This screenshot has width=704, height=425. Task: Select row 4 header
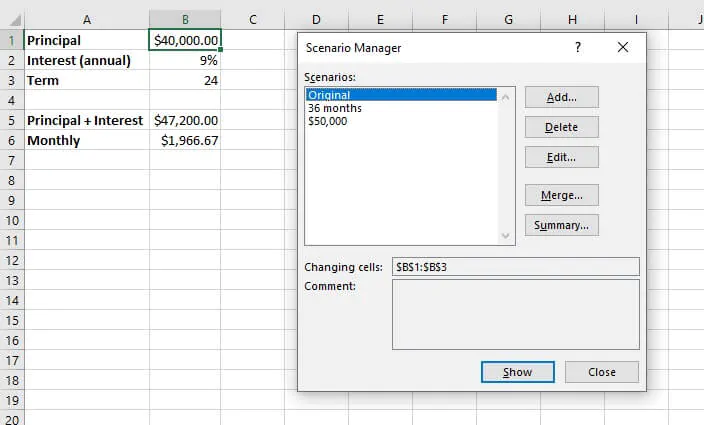tap(12, 100)
